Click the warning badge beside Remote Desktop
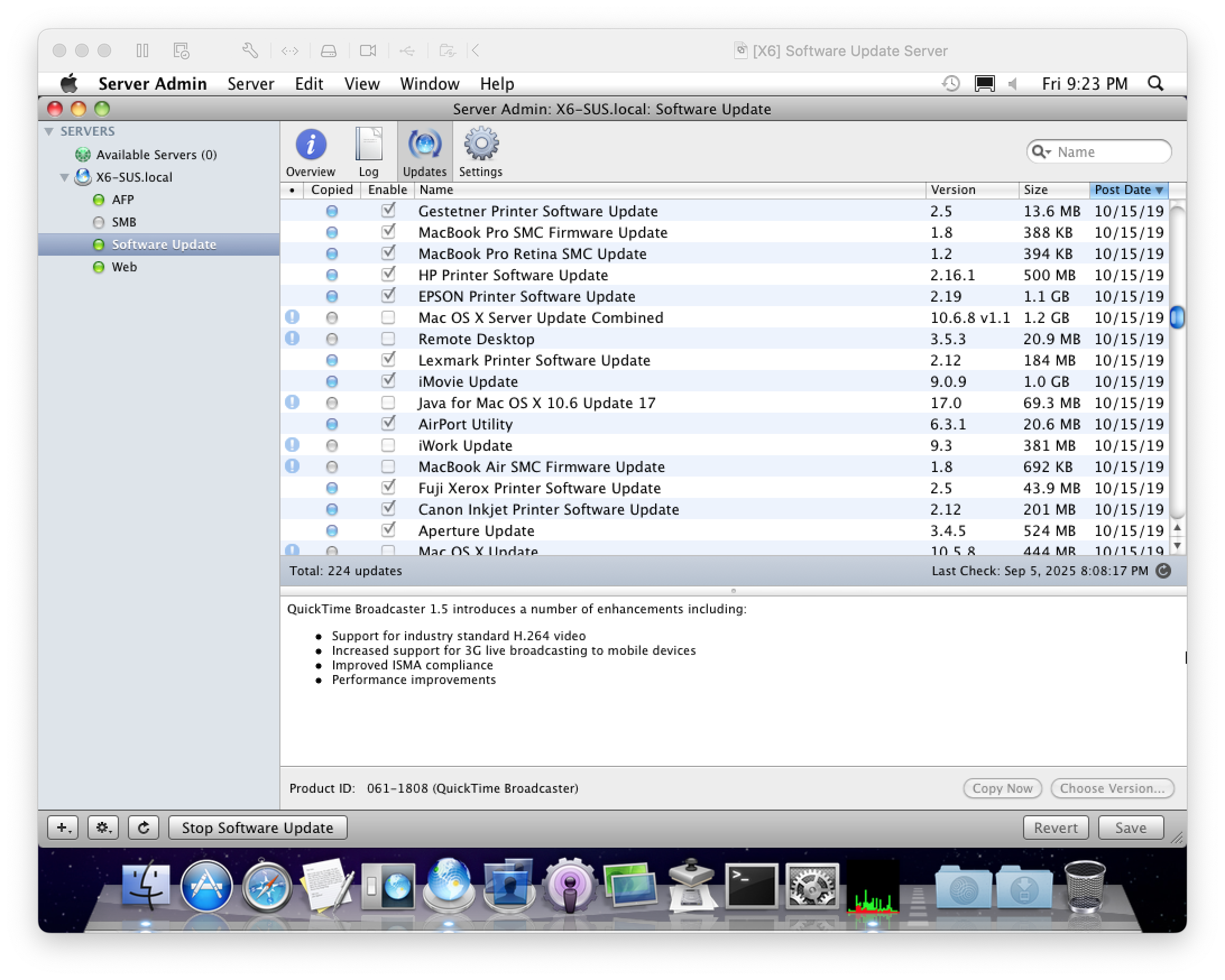 coord(292,339)
